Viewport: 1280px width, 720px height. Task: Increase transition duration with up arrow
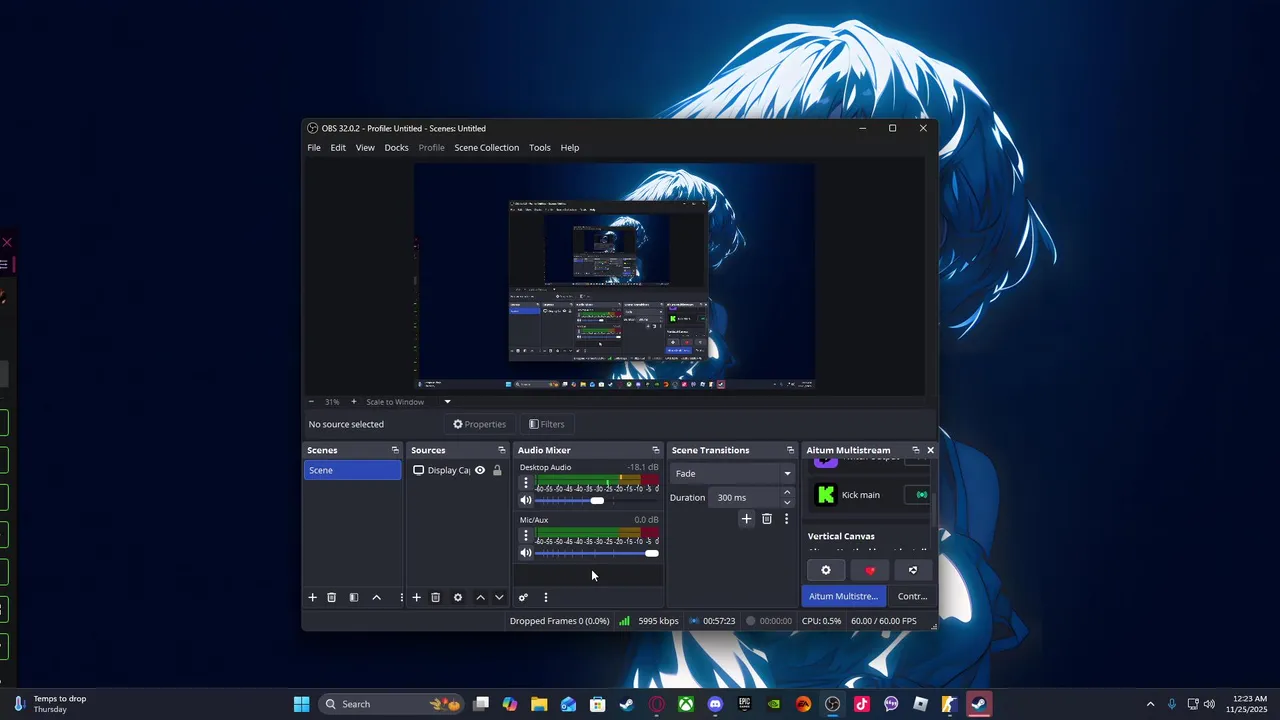pos(787,492)
